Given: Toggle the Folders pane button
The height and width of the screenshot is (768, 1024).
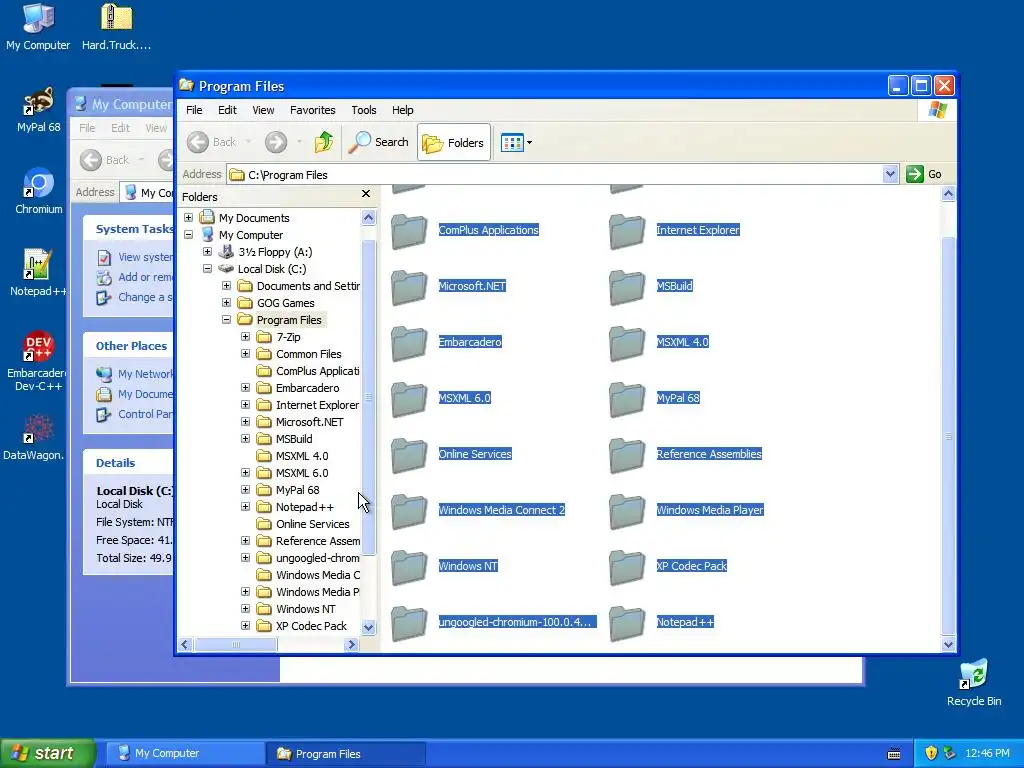Looking at the screenshot, I should [x=453, y=142].
